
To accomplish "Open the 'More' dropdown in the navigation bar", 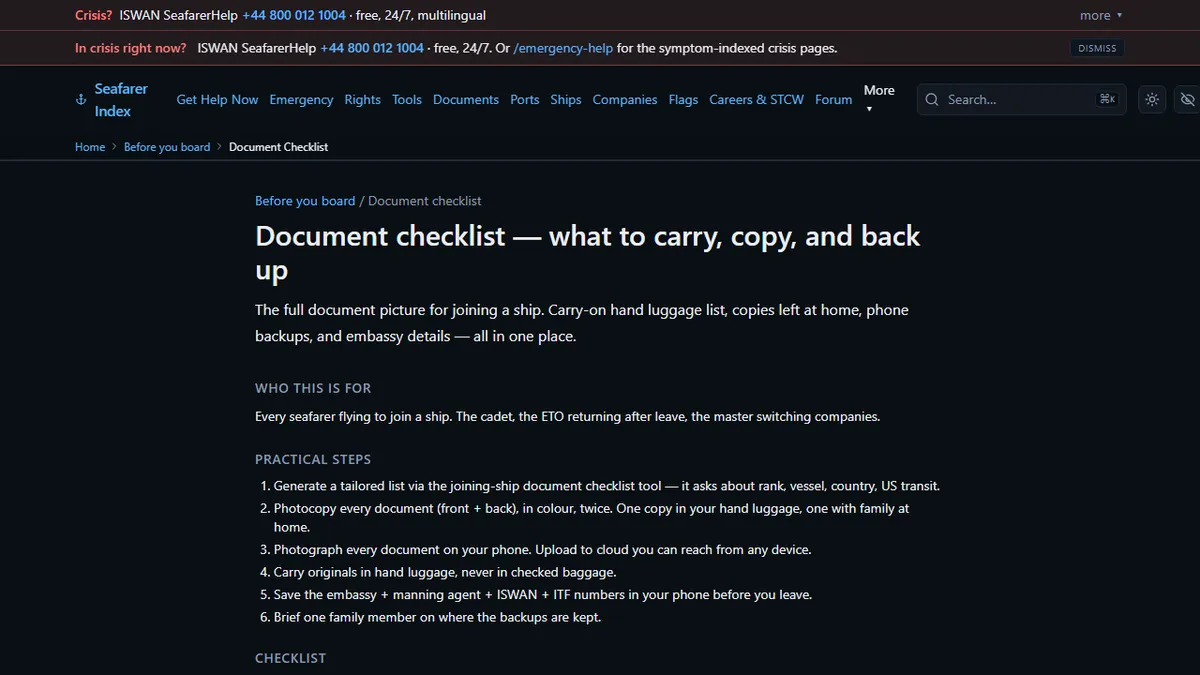I will (x=879, y=99).
